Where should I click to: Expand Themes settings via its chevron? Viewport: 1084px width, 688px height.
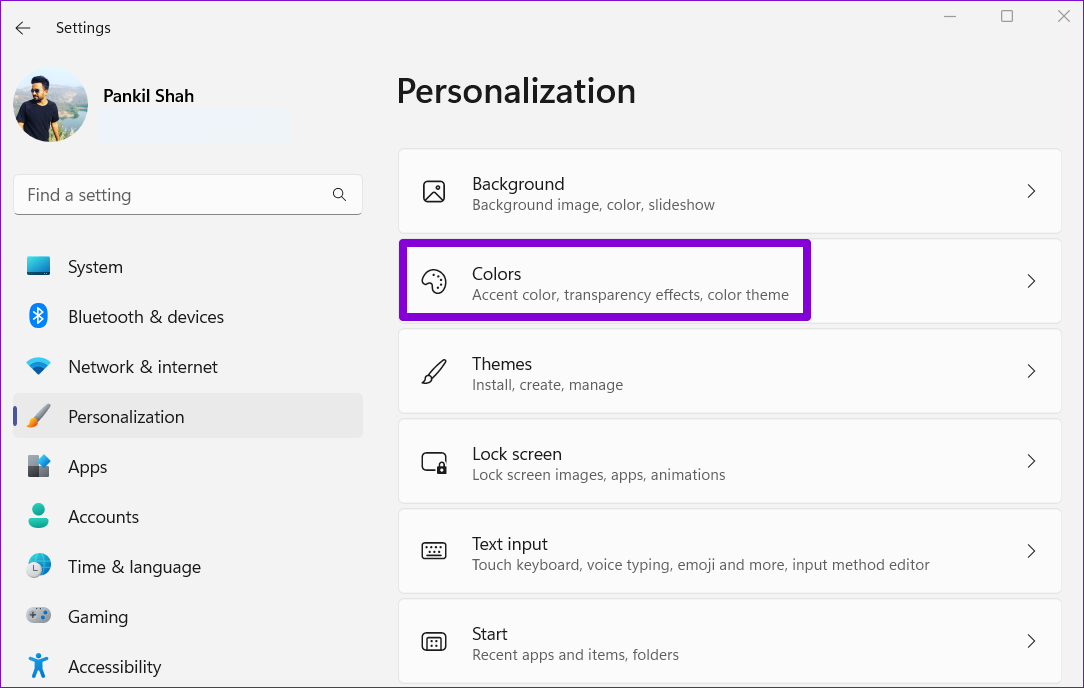click(x=1031, y=371)
